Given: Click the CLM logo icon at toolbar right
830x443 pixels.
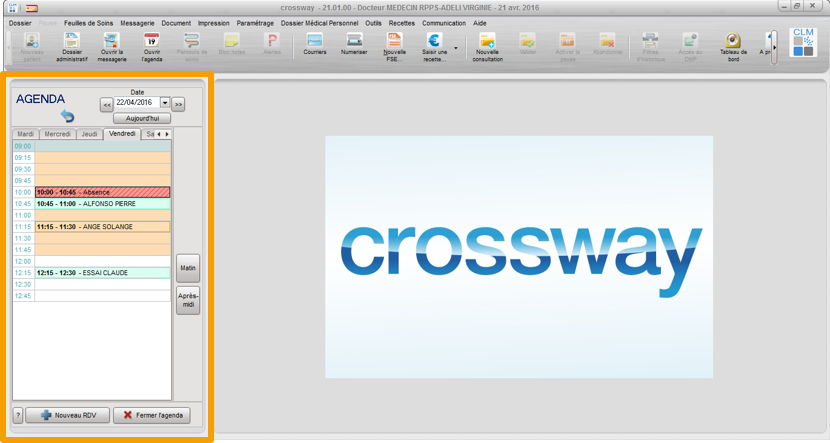Looking at the screenshot, I should click(803, 42).
